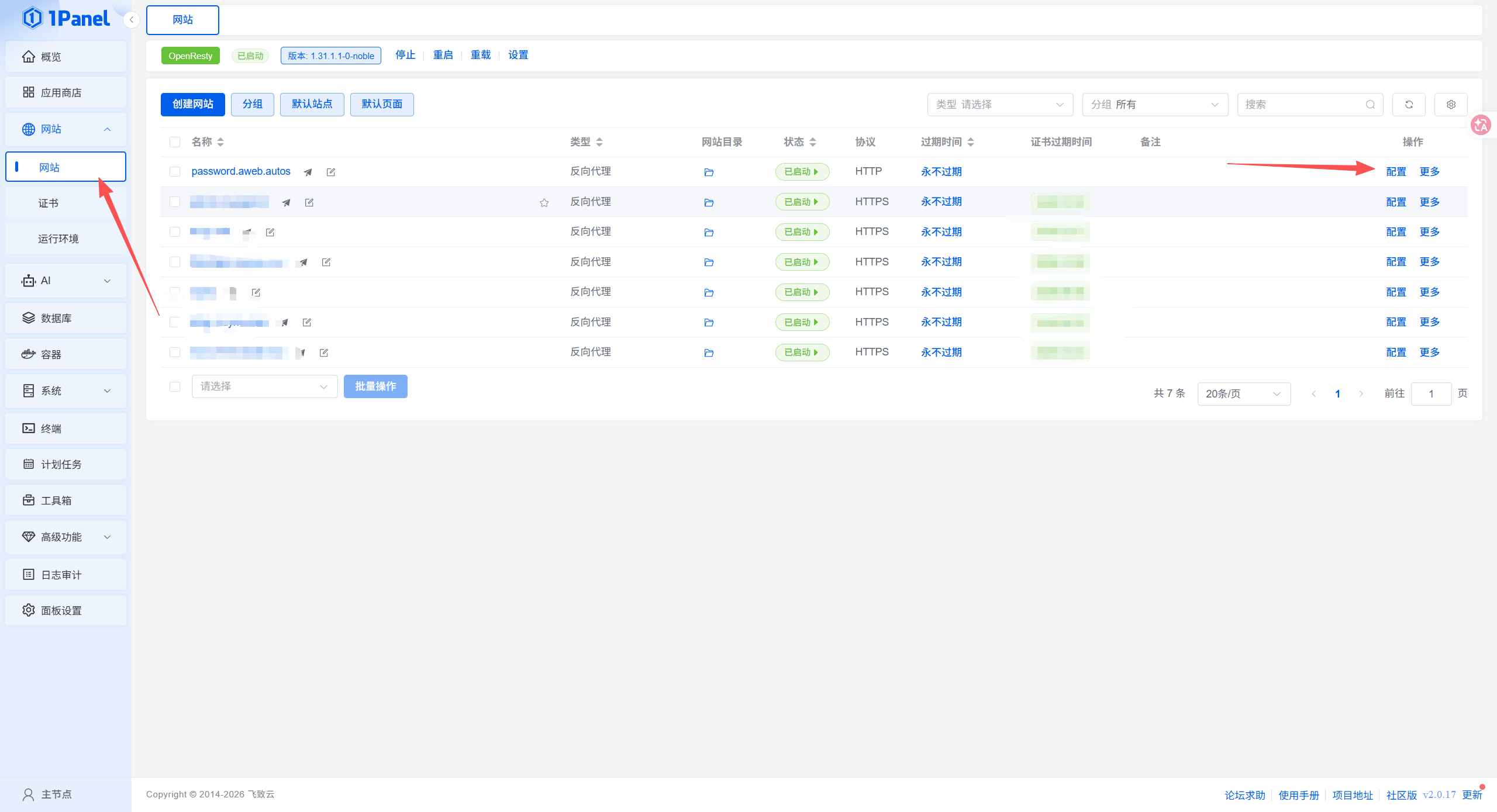Open the 分组 所有 dropdown

(1155, 105)
